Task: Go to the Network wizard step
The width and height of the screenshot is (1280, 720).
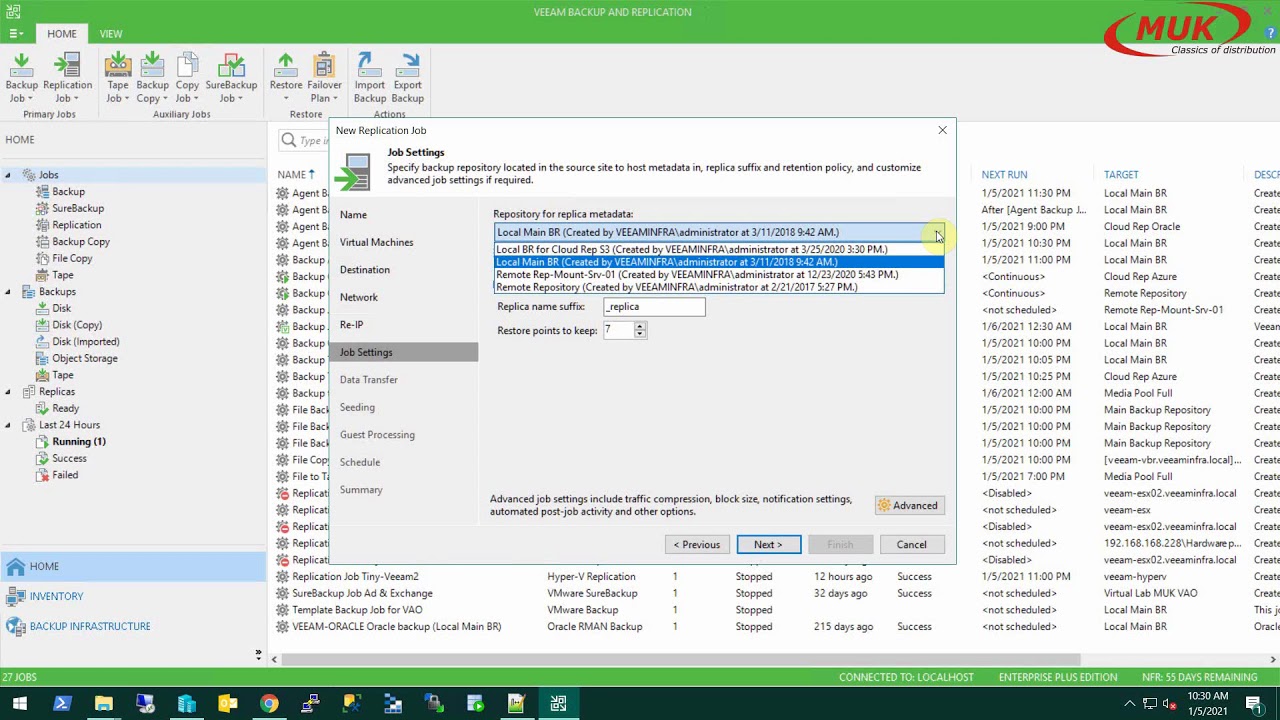Action: [358, 297]
